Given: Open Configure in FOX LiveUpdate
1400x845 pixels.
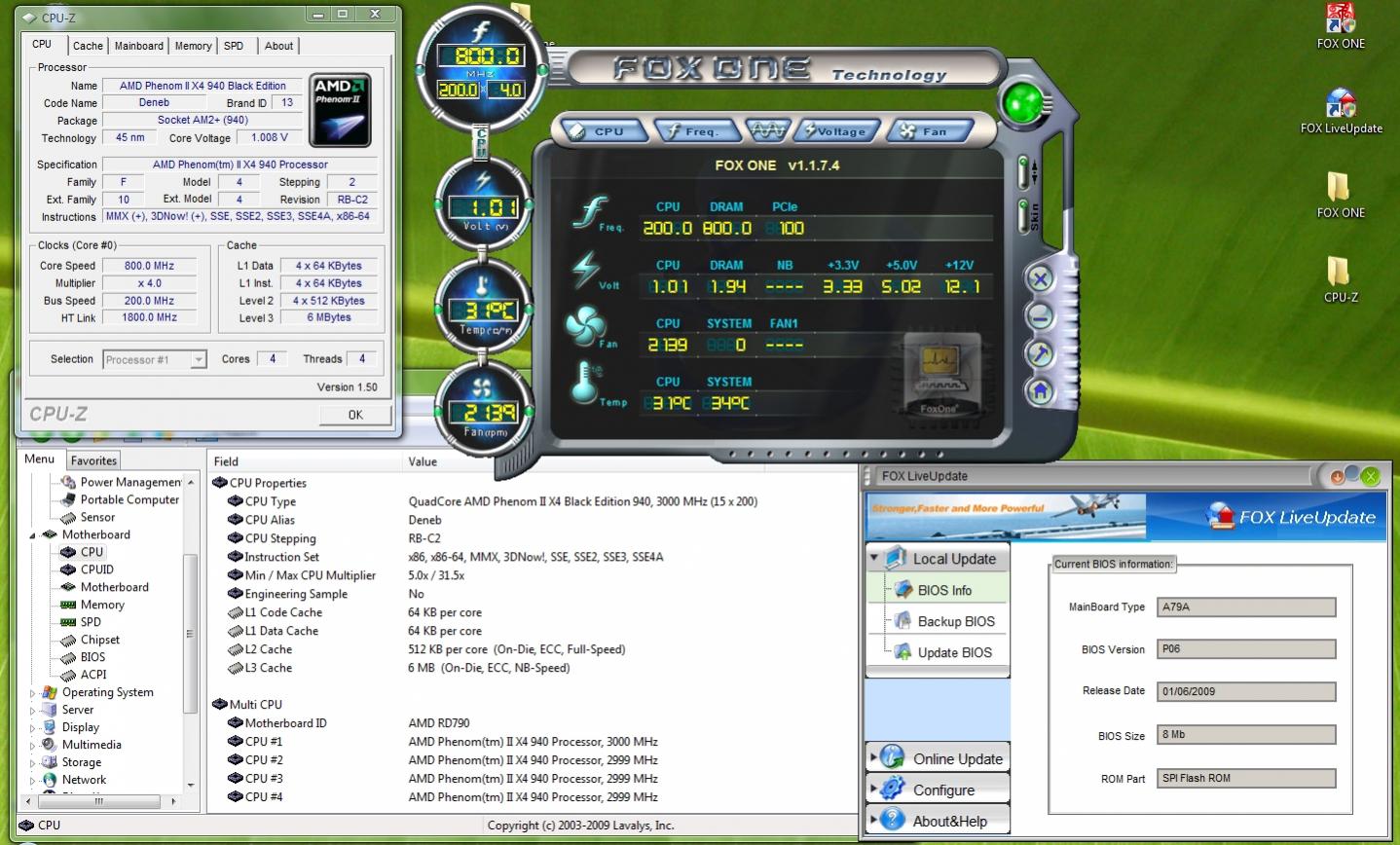Looking at the screenshot, I should [938, 790].
